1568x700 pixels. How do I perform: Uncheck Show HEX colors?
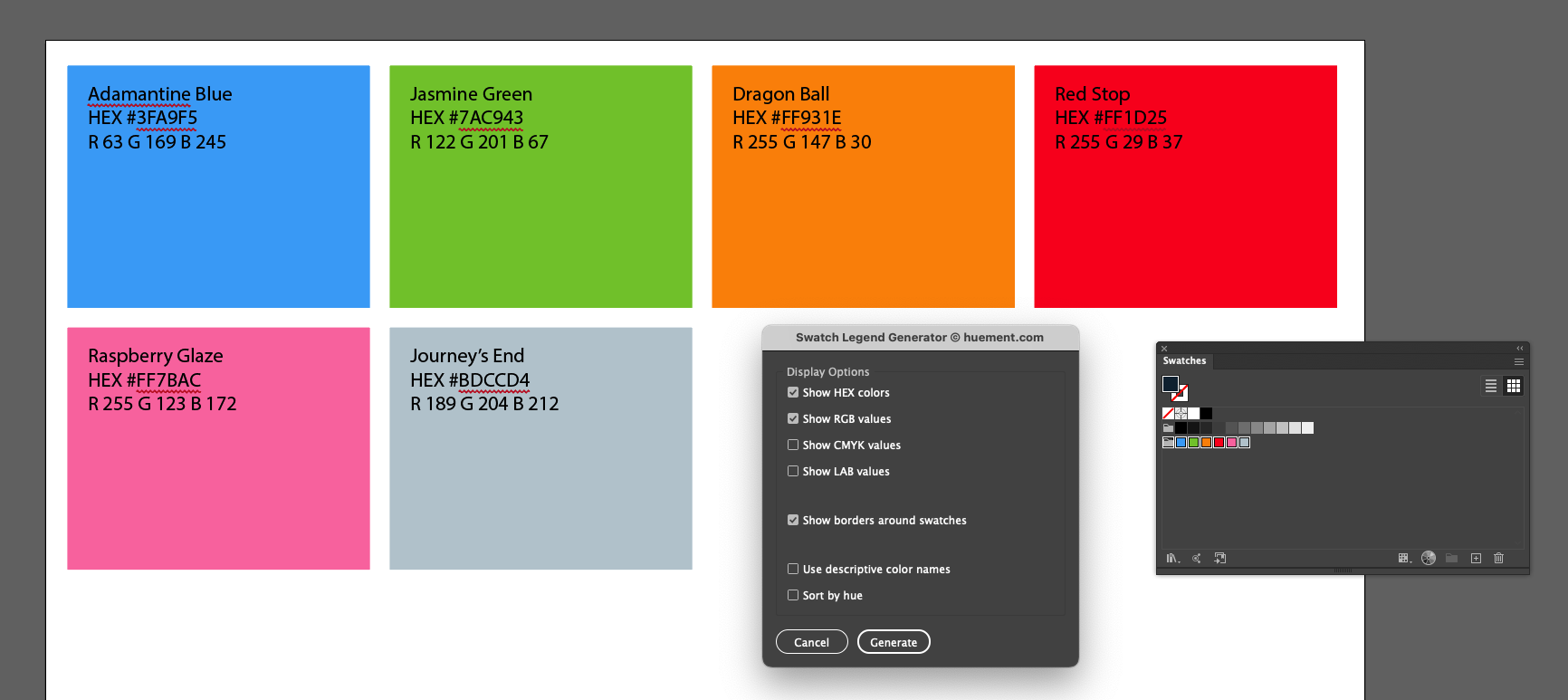(x=793, y=392)
